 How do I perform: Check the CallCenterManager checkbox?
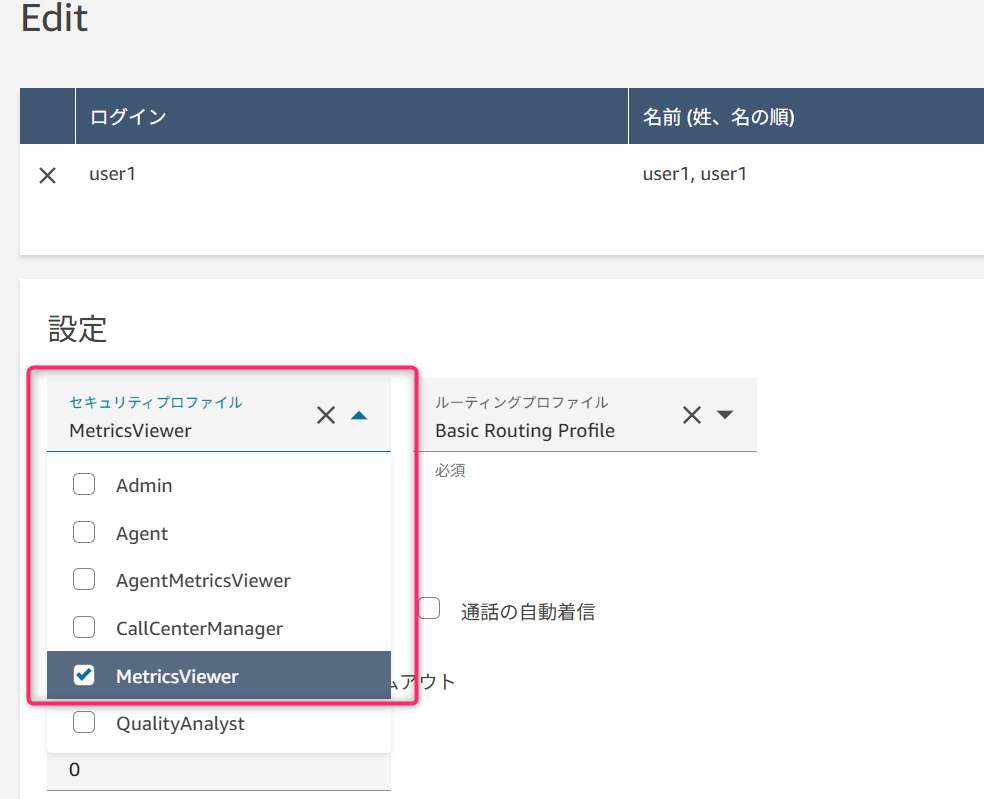pos(84,627)
